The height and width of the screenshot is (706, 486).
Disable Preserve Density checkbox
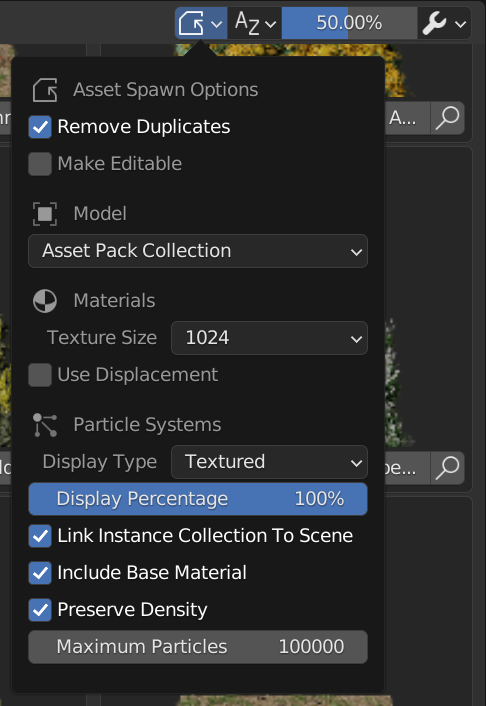(x=40, y=610)
